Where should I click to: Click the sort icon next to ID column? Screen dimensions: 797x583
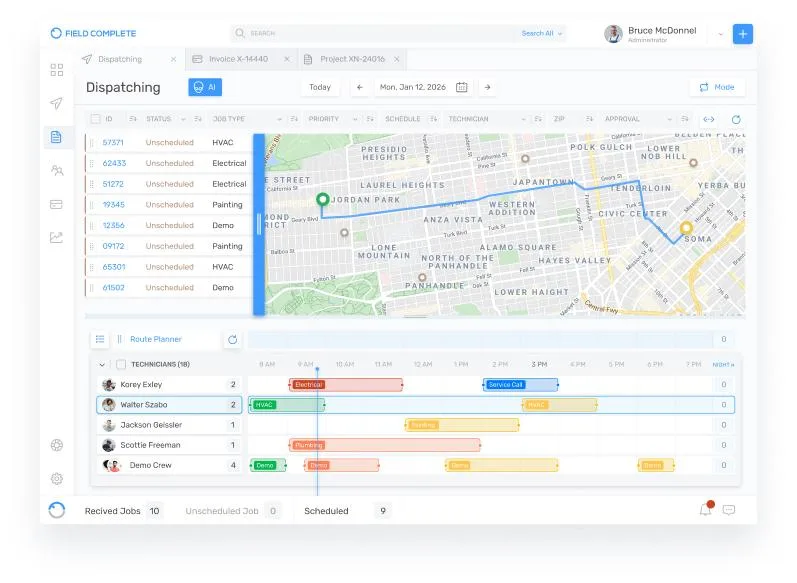(133, 119)
